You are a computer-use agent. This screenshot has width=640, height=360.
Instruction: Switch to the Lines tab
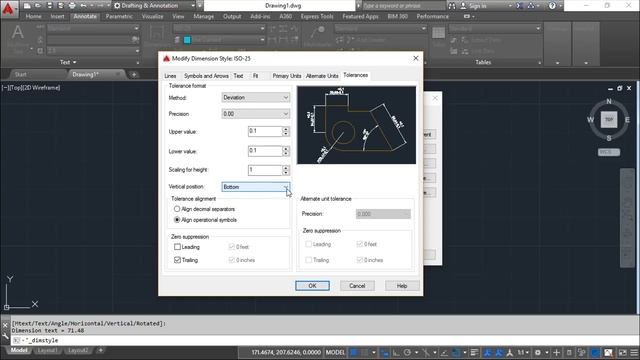pos(170,76)
